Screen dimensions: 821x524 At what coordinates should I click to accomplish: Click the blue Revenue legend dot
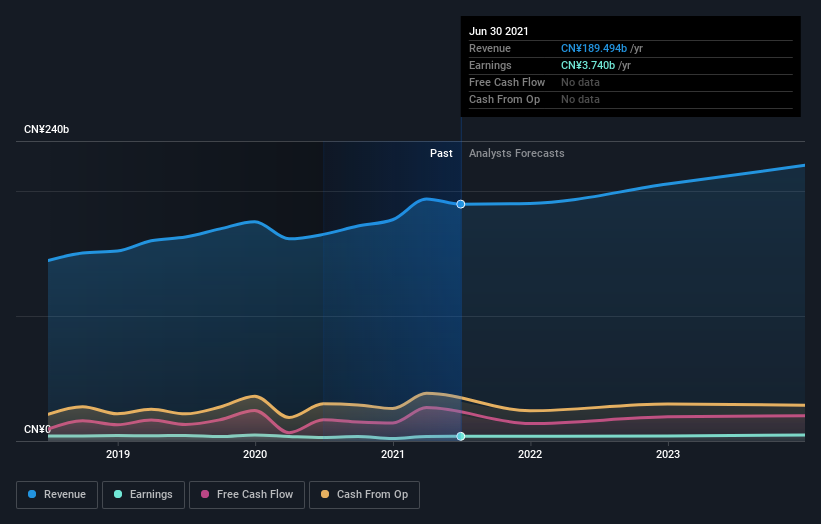[32, 494]
